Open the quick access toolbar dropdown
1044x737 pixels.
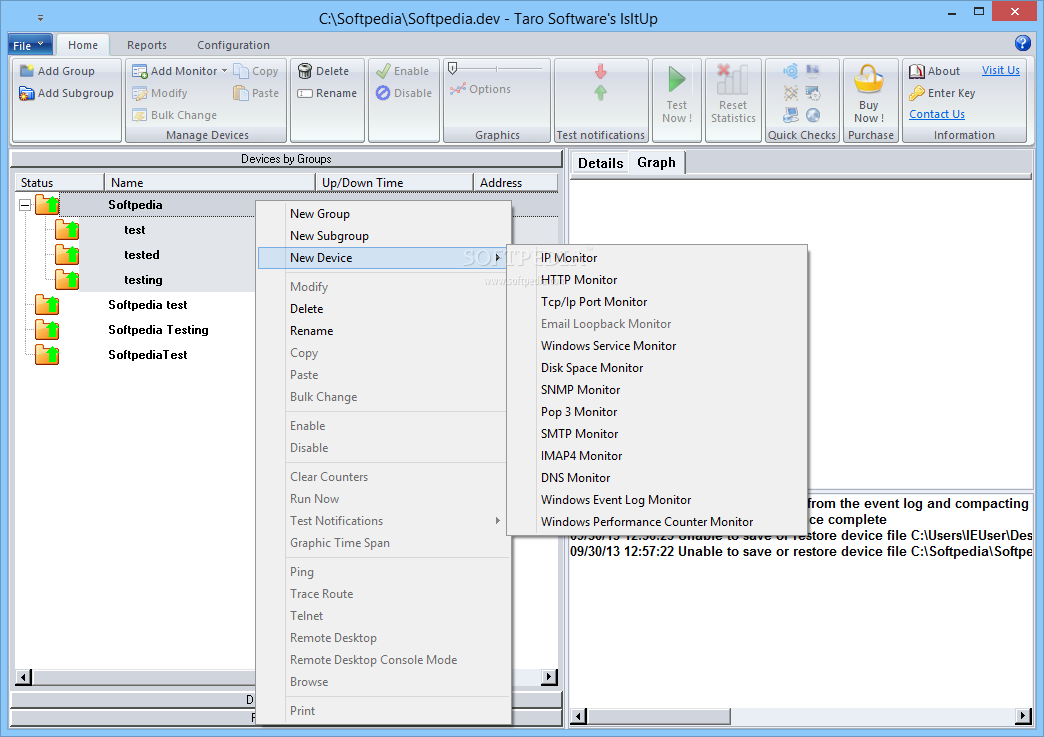(x=41, y=18)
